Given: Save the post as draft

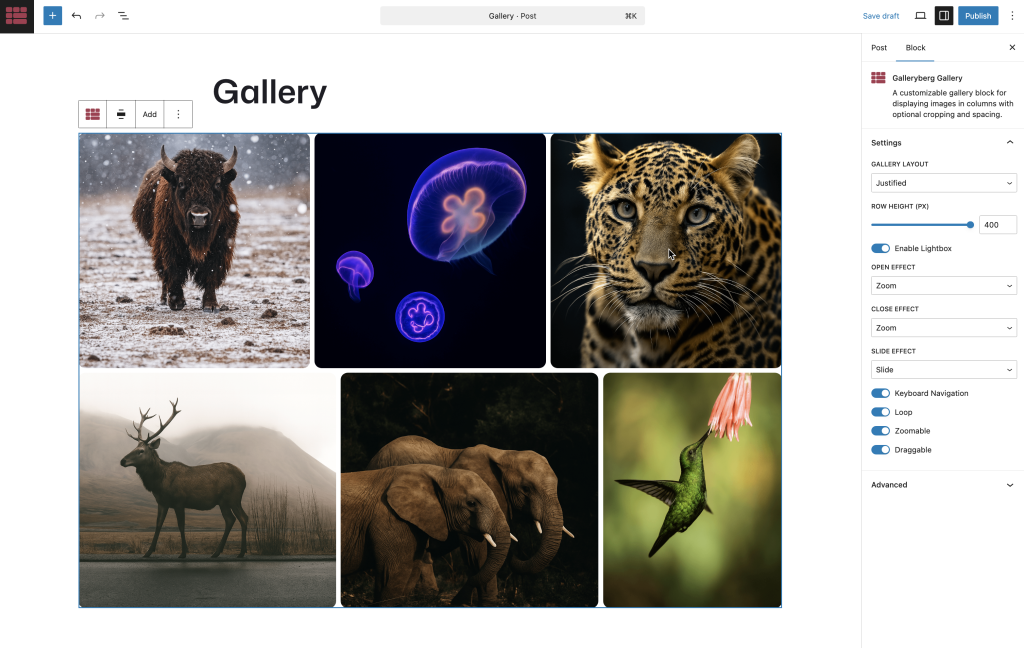Looking at the screenshot, I should point(880,16).
